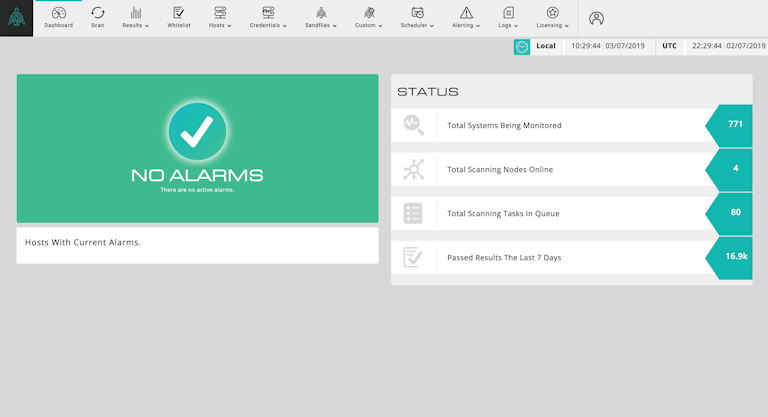The width and height of the screenshot is (768, 417).
Task: Click the Logs document icon
Action: (x=508, y=13)
